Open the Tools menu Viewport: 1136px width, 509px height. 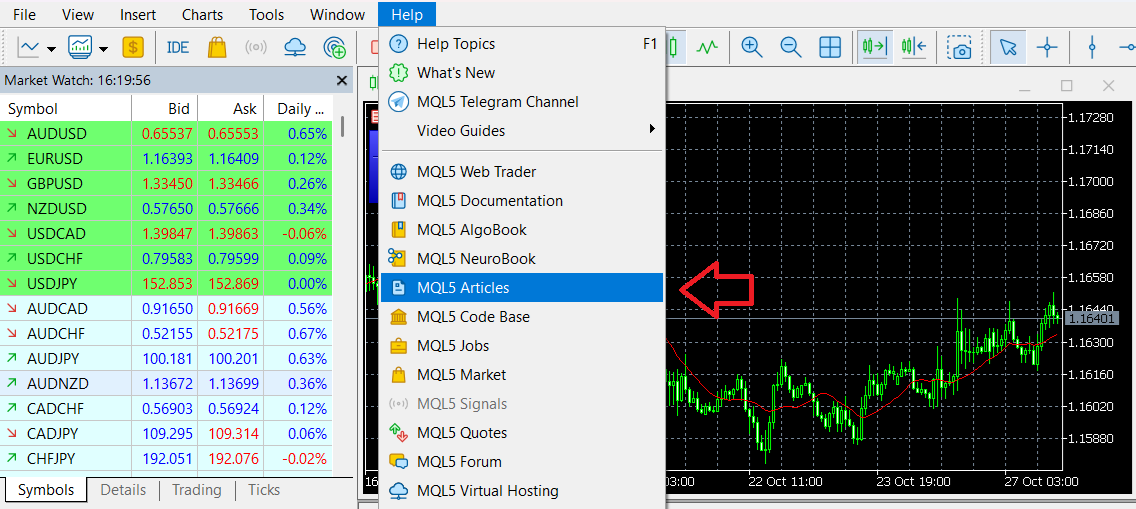tap(267, 14)
